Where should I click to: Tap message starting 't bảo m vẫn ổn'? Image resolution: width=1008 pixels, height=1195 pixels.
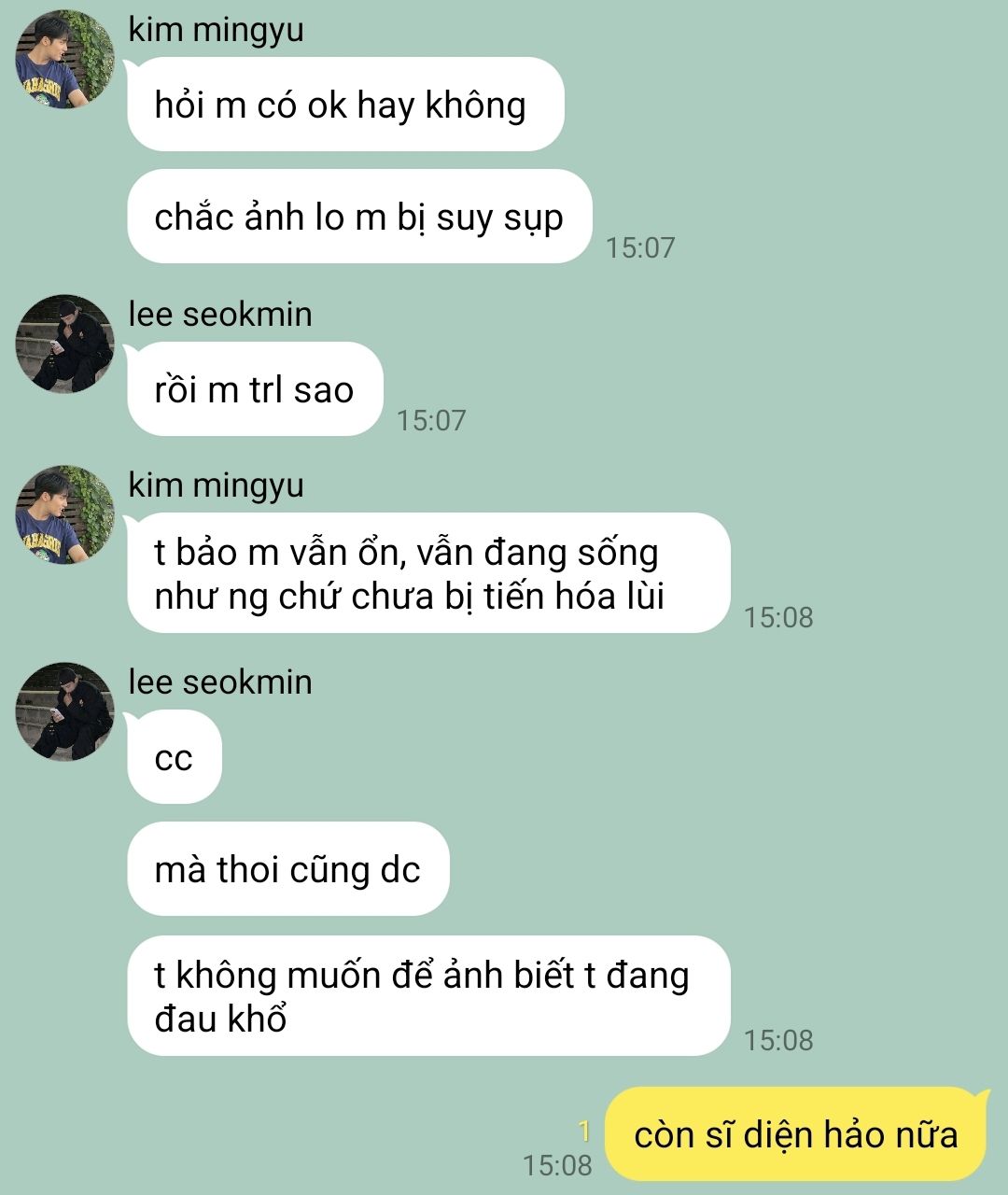pos(428,573)
